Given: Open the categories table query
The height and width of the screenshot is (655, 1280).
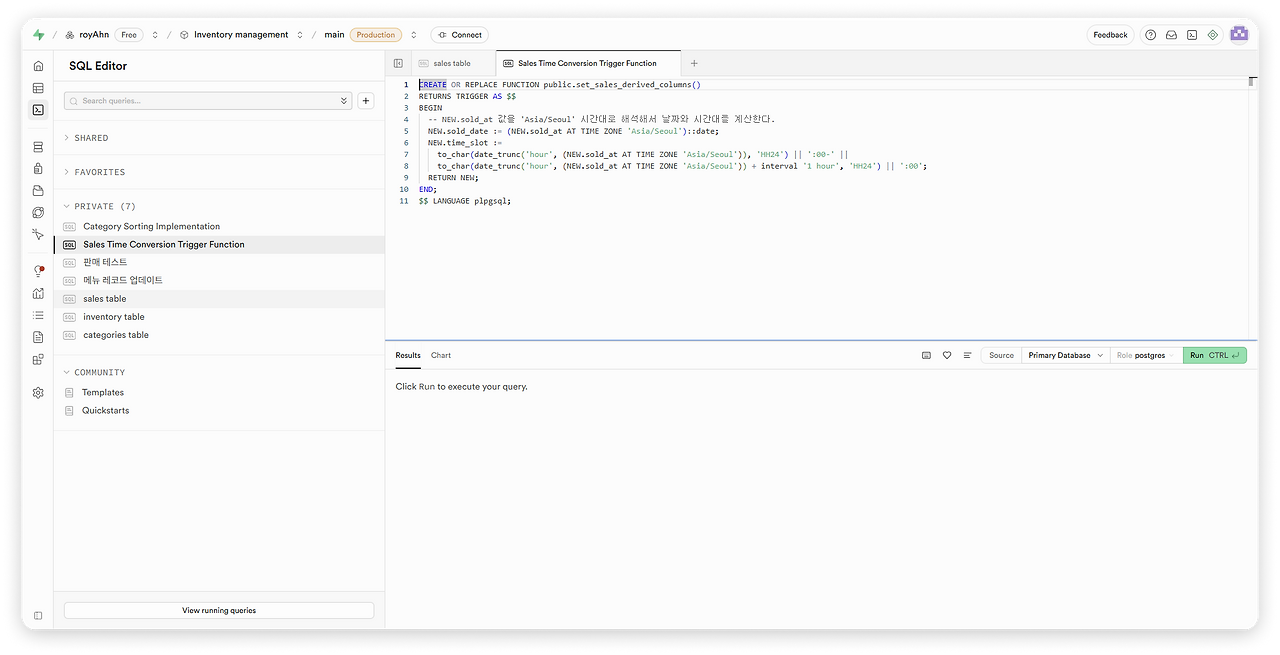Looking at the screenshot, I should pyautogui.click(x=219, y=335).
